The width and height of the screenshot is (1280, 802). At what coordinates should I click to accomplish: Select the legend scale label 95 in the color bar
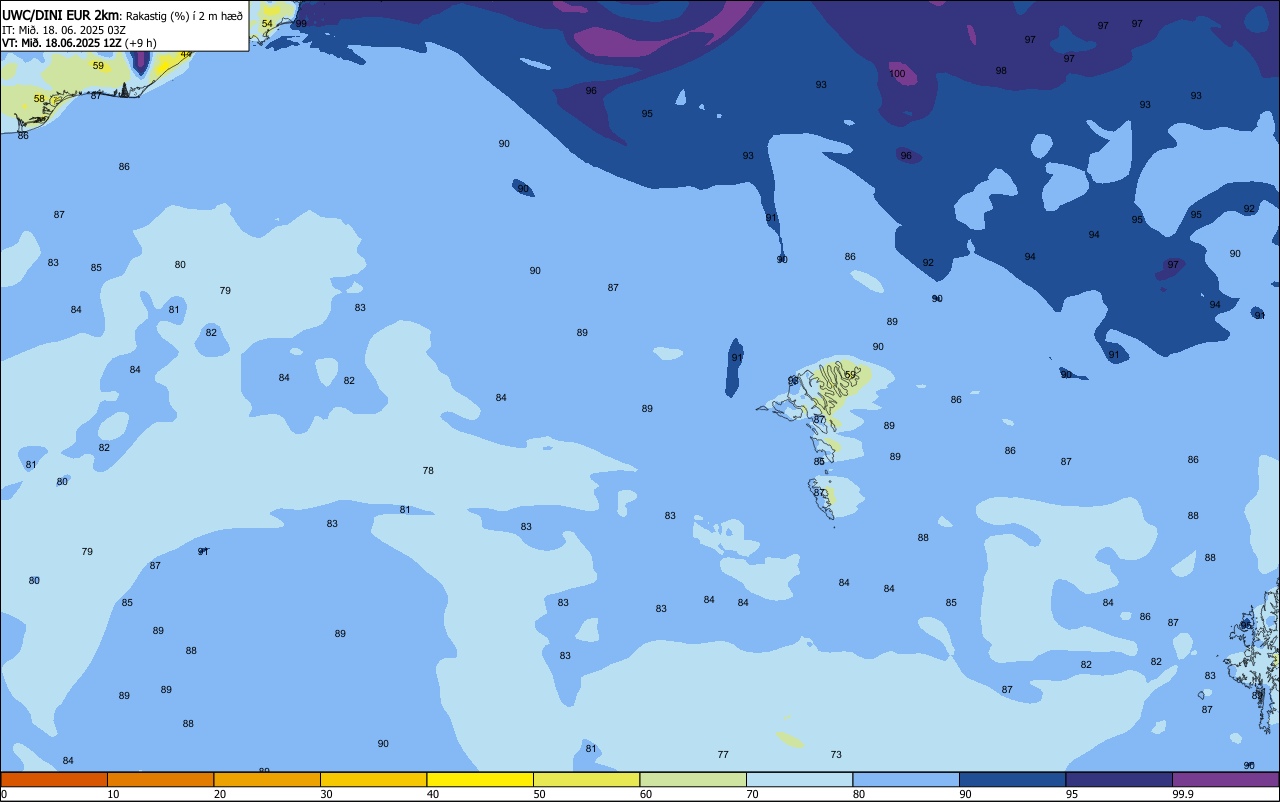click(1071, 794)
